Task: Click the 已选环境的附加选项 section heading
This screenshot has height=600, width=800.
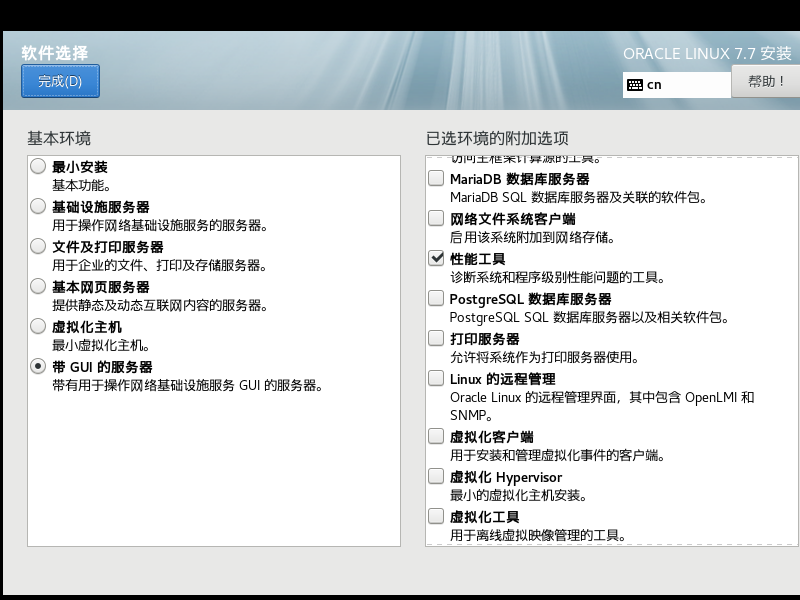Action: point(497,138)
